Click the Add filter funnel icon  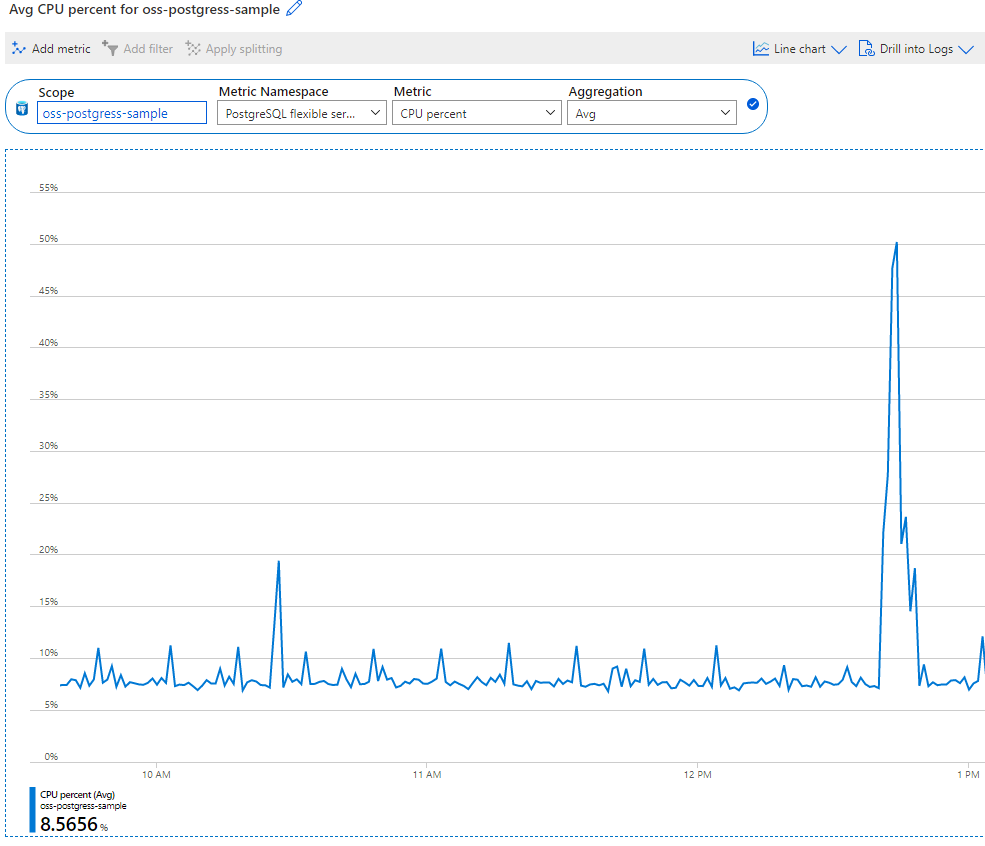click(110, 48)
